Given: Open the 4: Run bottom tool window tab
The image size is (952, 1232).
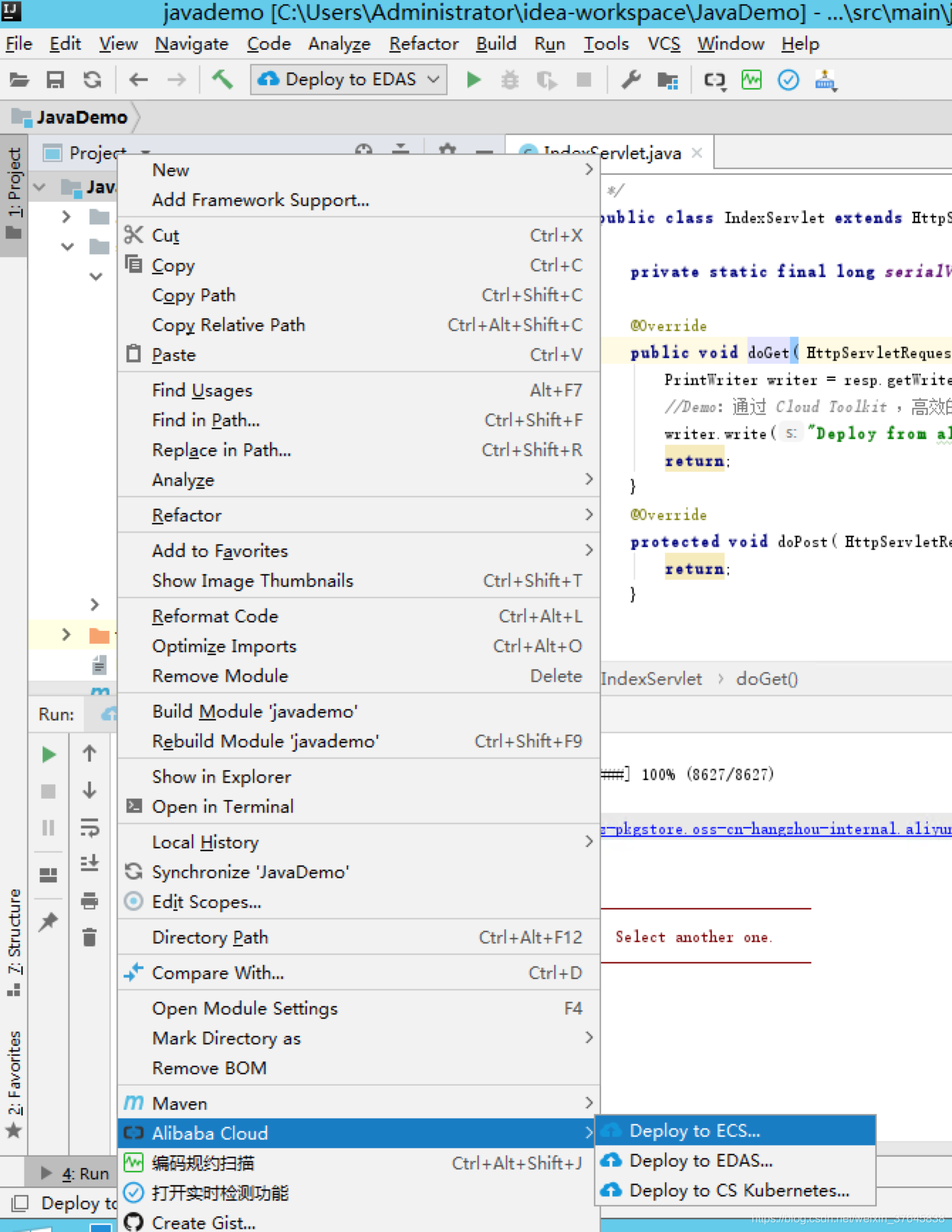Looking at the screenshot, I should 75,1173.
